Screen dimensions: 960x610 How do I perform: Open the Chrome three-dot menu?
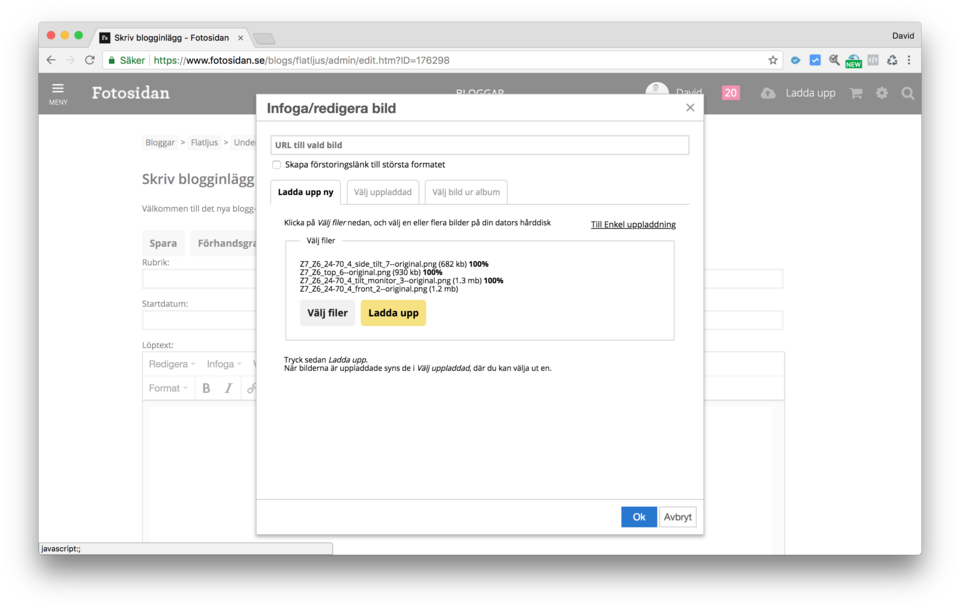[909, 60]
